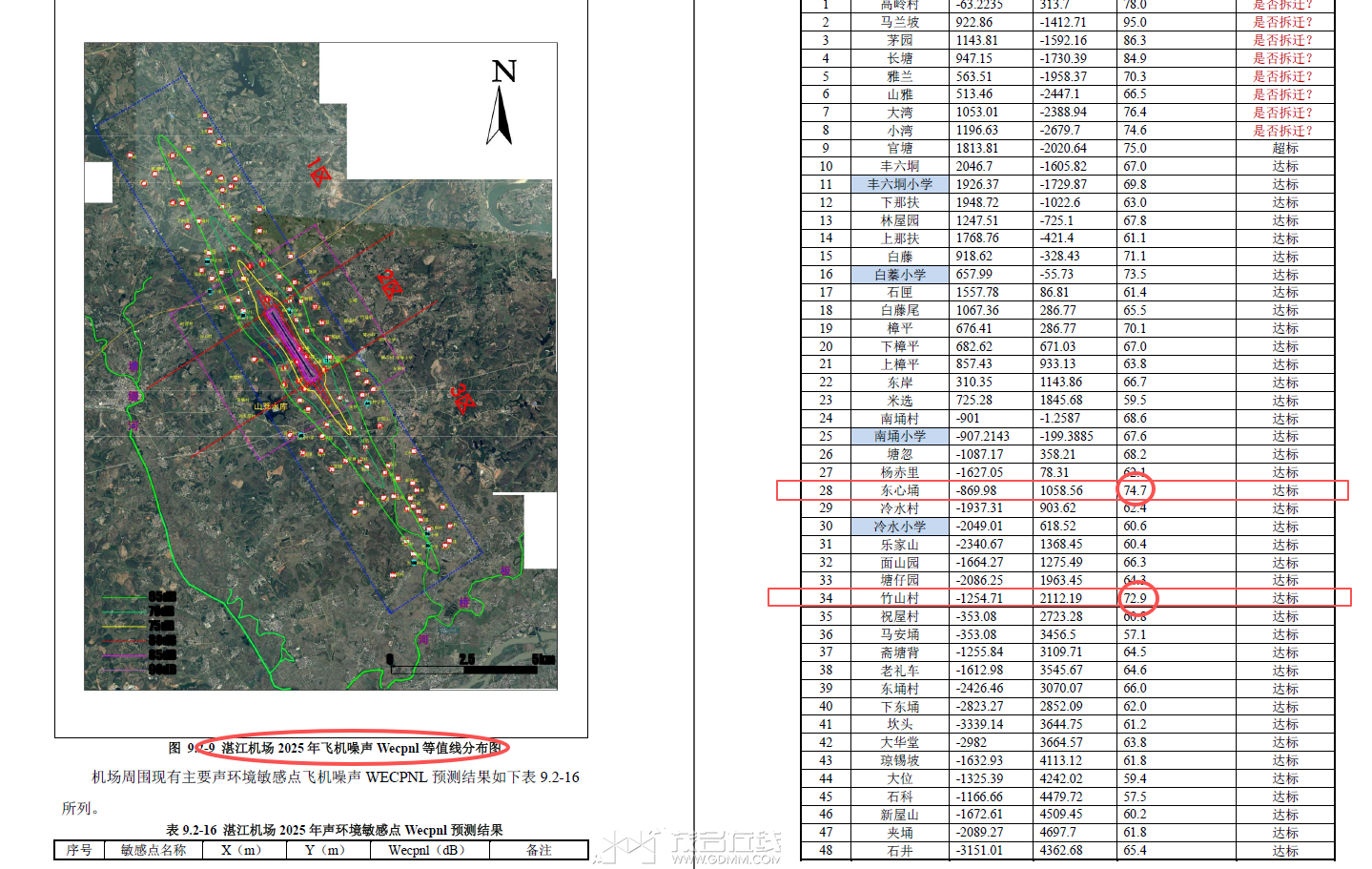1372x869 pixels.
Task: Click the name cell '东心埔' in row 28
Action: [899, 490]
